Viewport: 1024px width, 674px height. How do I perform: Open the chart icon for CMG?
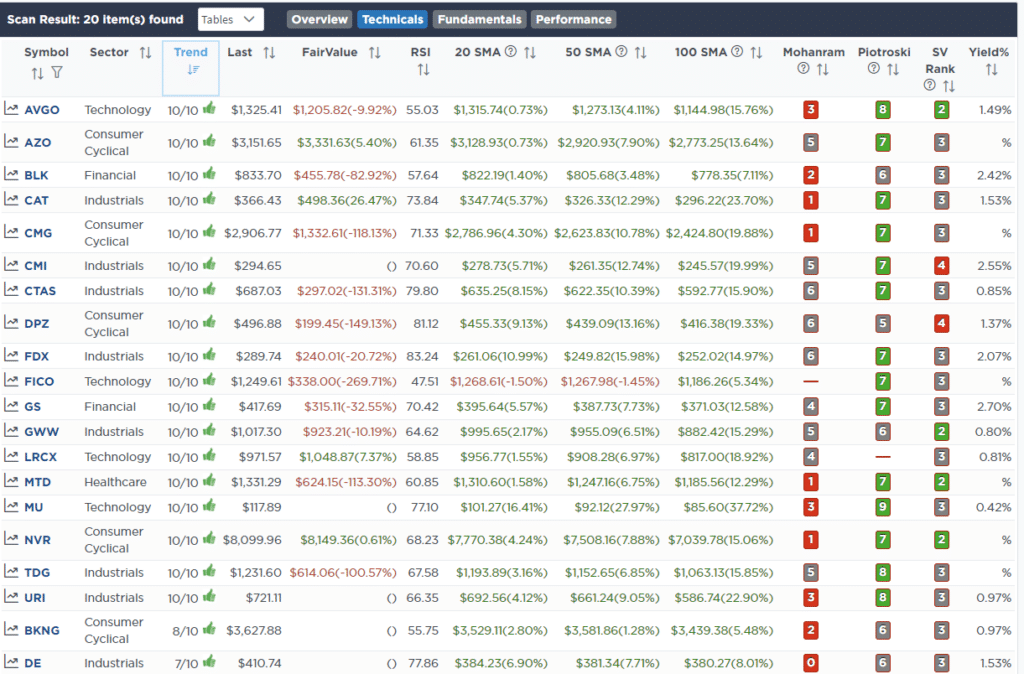click(11, 233)
